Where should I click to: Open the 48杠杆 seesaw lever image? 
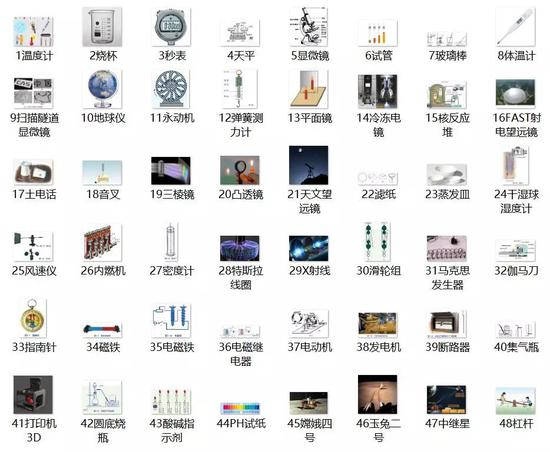click(x=516, y=400)
